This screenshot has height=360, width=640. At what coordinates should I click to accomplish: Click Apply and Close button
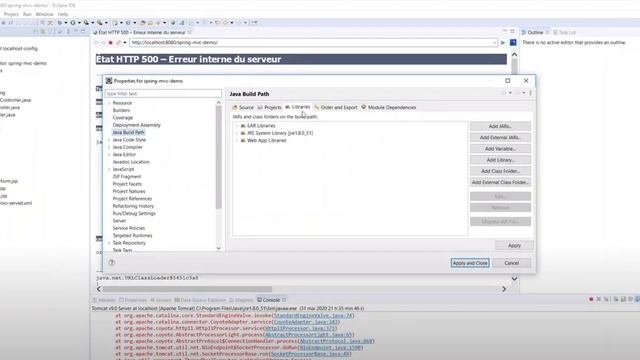[x=470, y=263]
